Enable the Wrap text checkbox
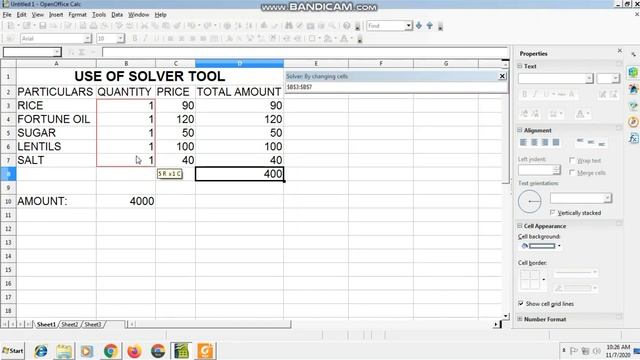The image size is (640, 360). point(572,160)
